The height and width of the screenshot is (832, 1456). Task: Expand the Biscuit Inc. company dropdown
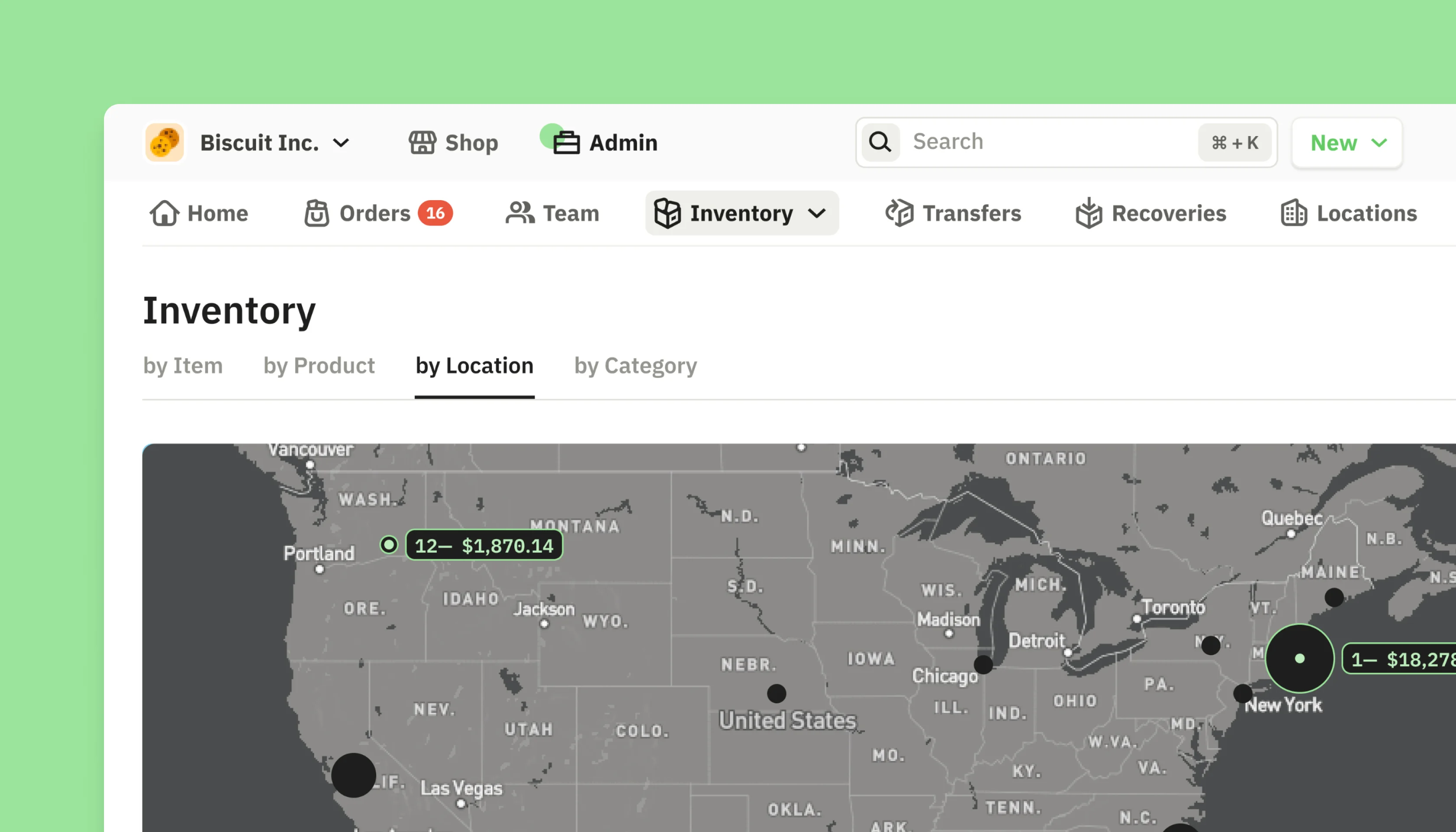pos(341,143)
